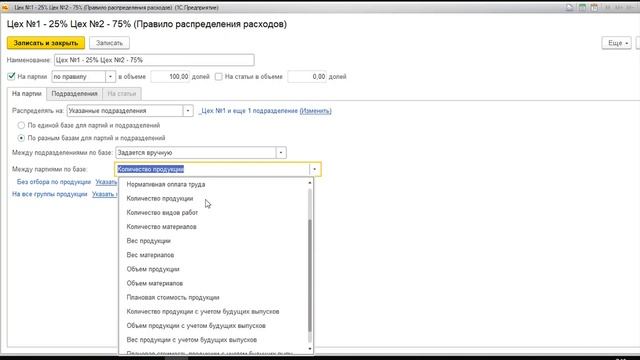Screen dimensions: 640x360
Task: Collapse the 'Количество продукции' dropdown arrow
Action: [315, 169]
